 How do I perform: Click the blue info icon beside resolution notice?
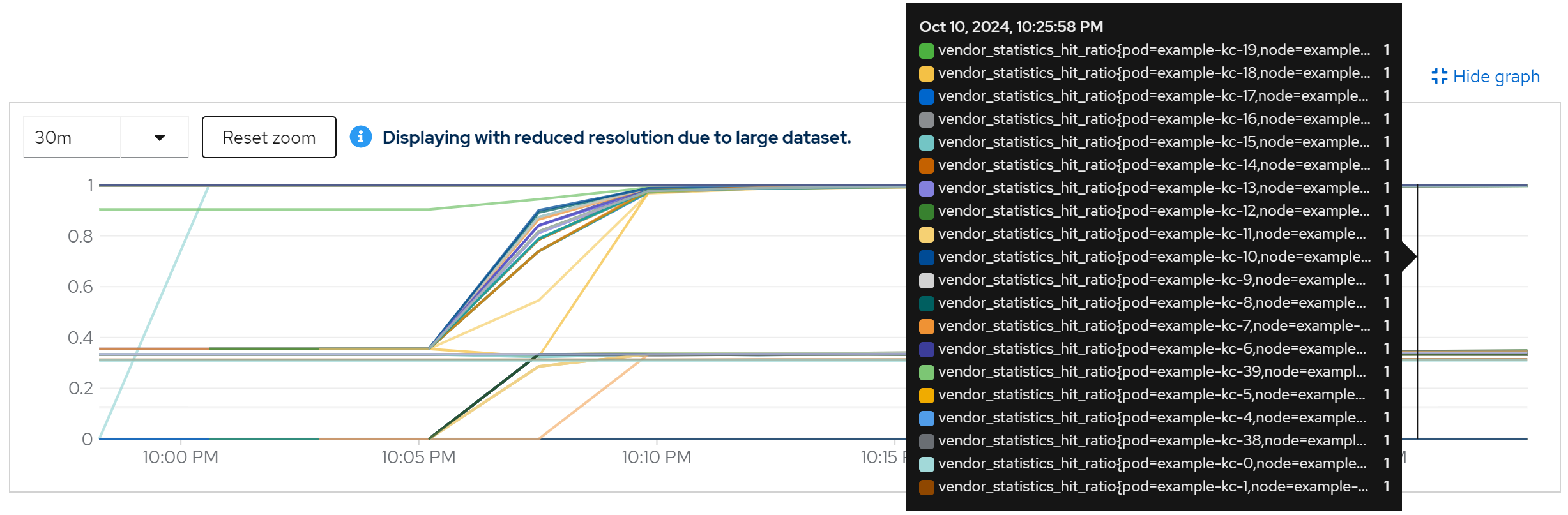coord(361,137)
